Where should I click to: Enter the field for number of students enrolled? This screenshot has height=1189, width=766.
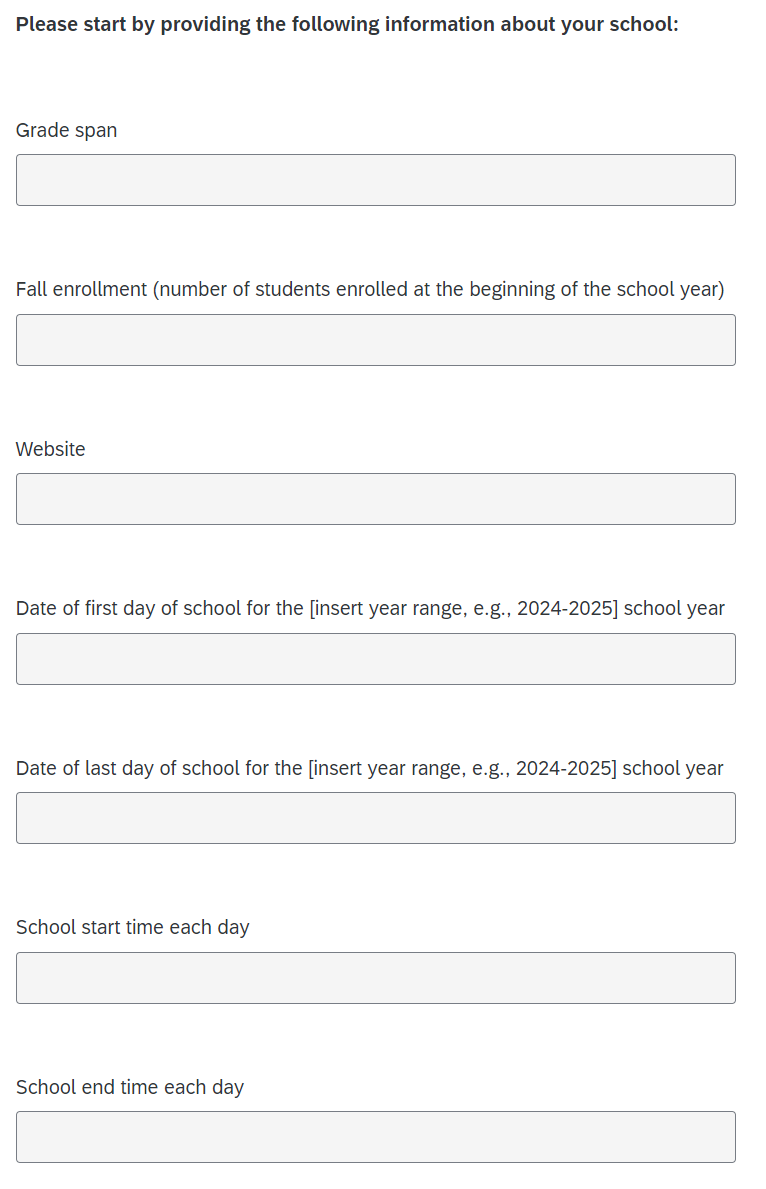[375, 340]
